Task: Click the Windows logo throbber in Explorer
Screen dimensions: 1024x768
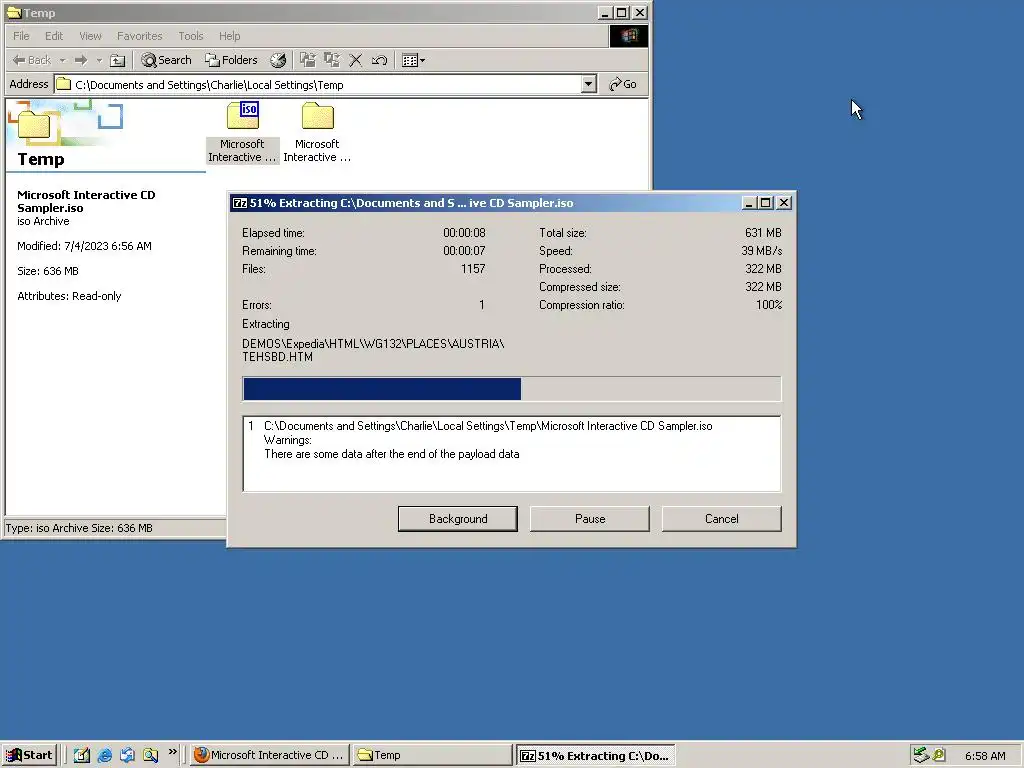Action: pyautogui.click(x=629, y=36)
